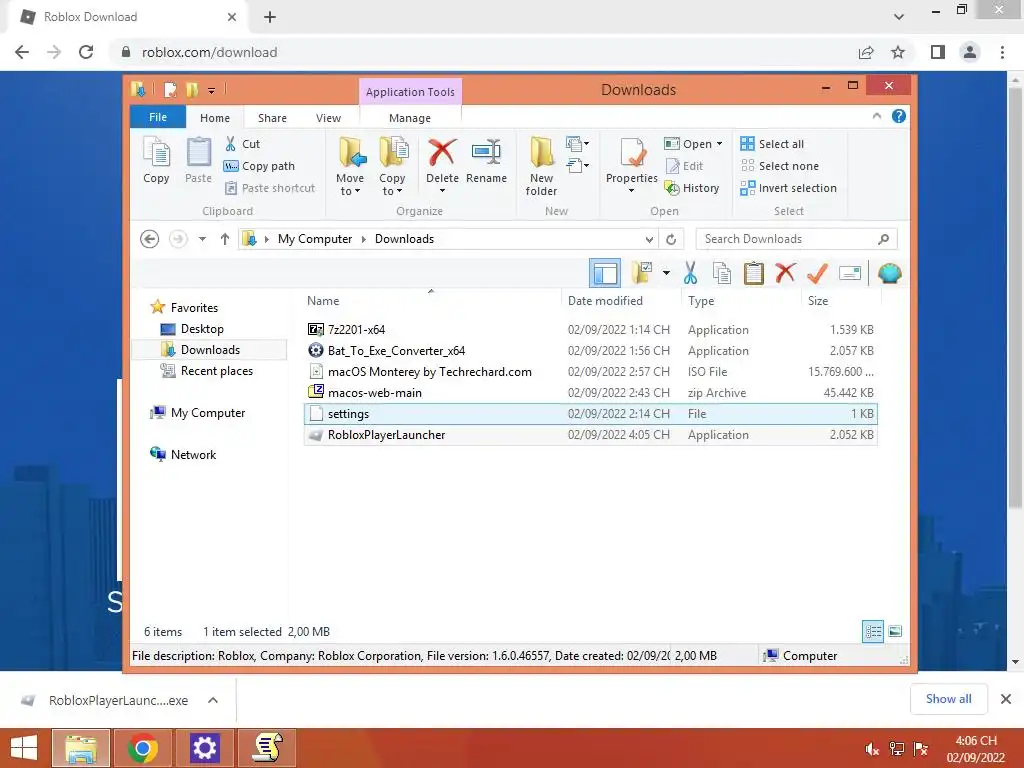1024x768 pixels.
Task: Open the New item dropdown in the ribbon
Action: (x=578, y=144)
